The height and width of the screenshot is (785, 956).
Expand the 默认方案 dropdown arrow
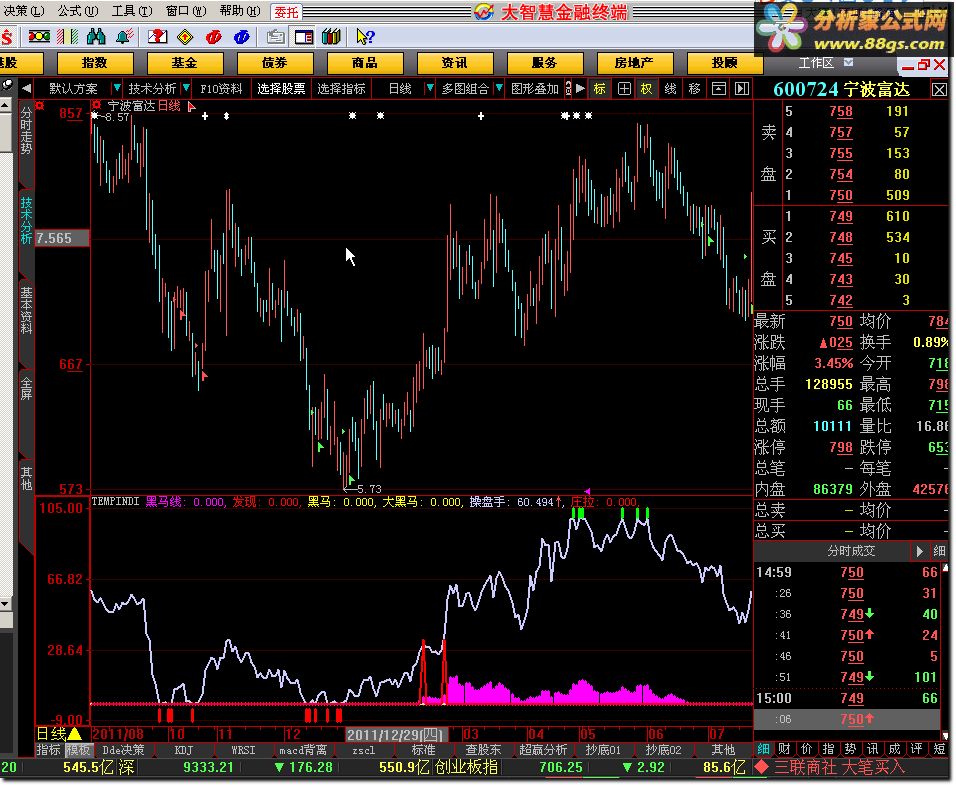[116, 89]
